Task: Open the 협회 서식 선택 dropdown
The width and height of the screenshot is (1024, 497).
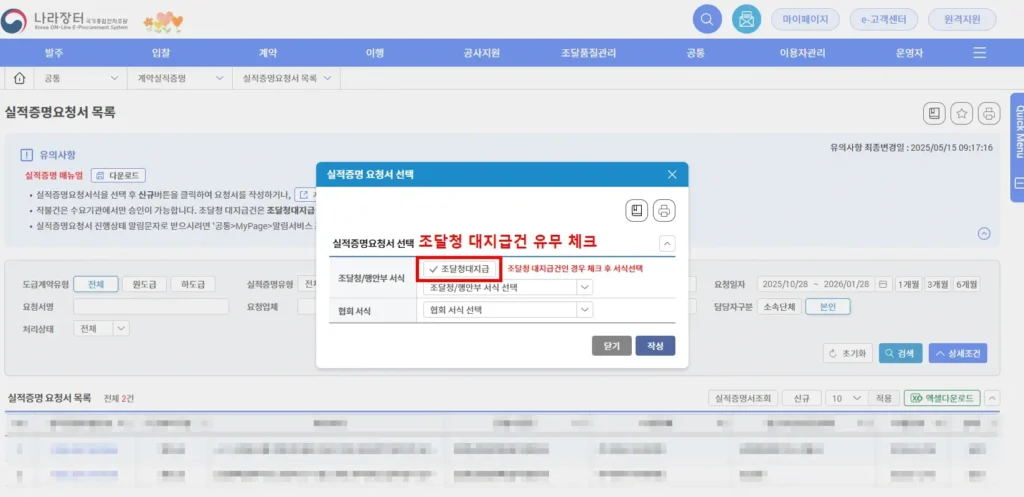Action: [x=508, y=311]
